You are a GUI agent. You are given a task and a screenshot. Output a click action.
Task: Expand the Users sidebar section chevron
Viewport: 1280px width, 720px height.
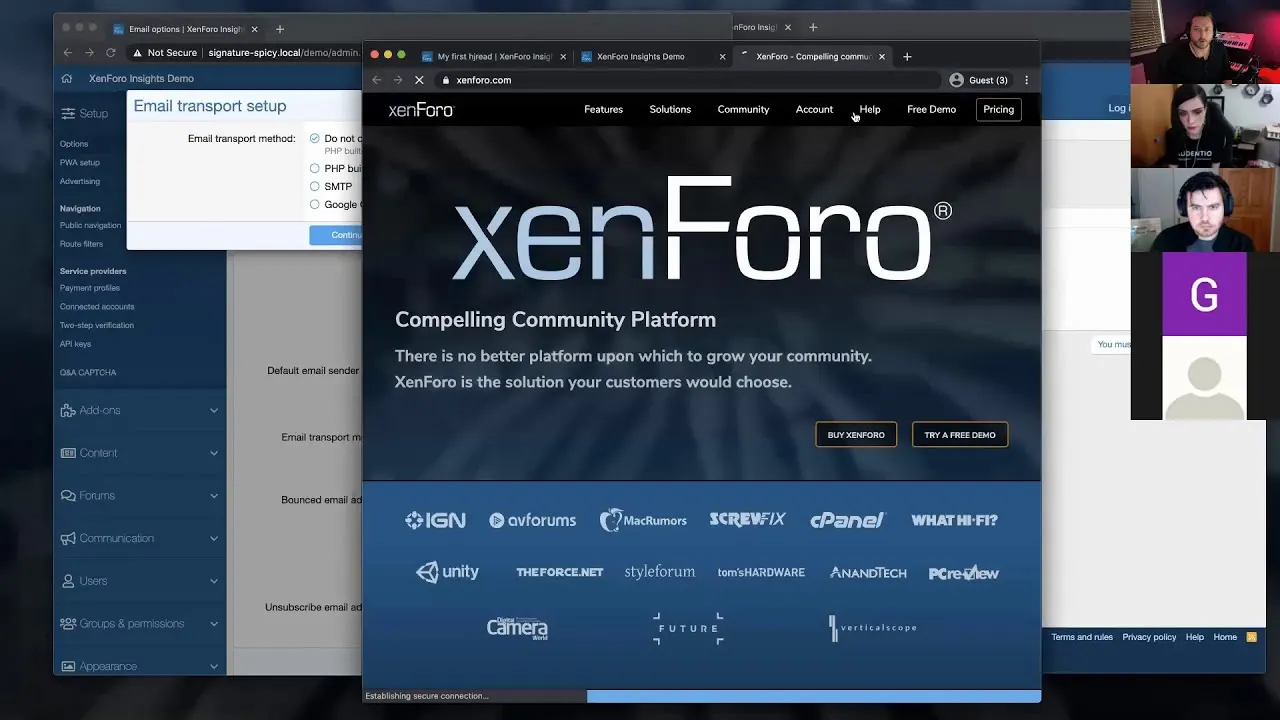(x=214, y=581)
